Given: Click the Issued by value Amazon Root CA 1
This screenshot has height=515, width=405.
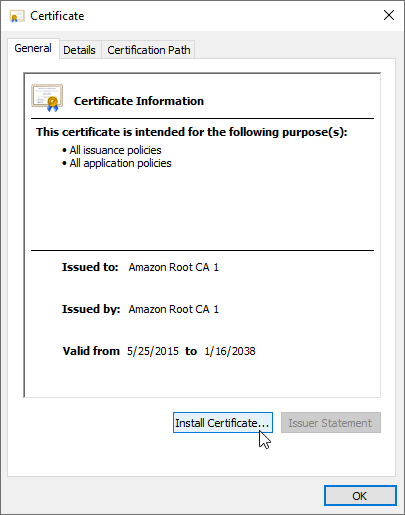Looking at the screenshot, I should [x=174, y=309].
